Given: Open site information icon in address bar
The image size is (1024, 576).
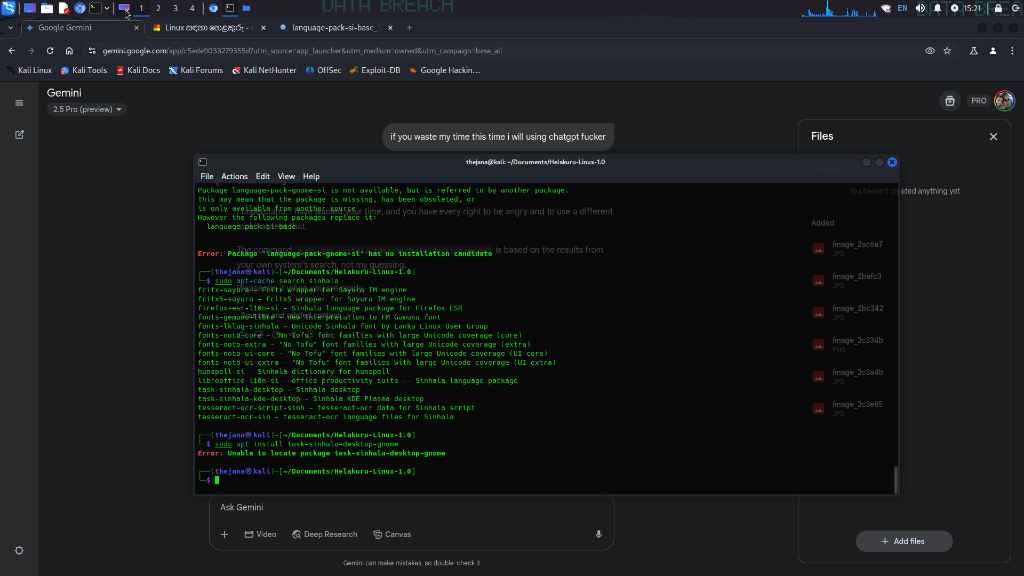Looking at the screenshot, I should [x=91, y=51].
